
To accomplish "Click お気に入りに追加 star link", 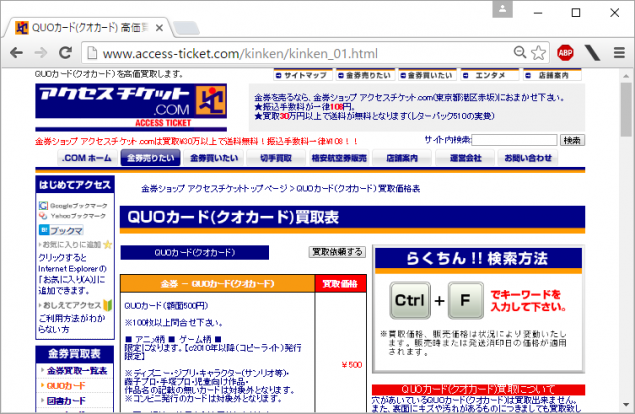I will pos(75,245).
